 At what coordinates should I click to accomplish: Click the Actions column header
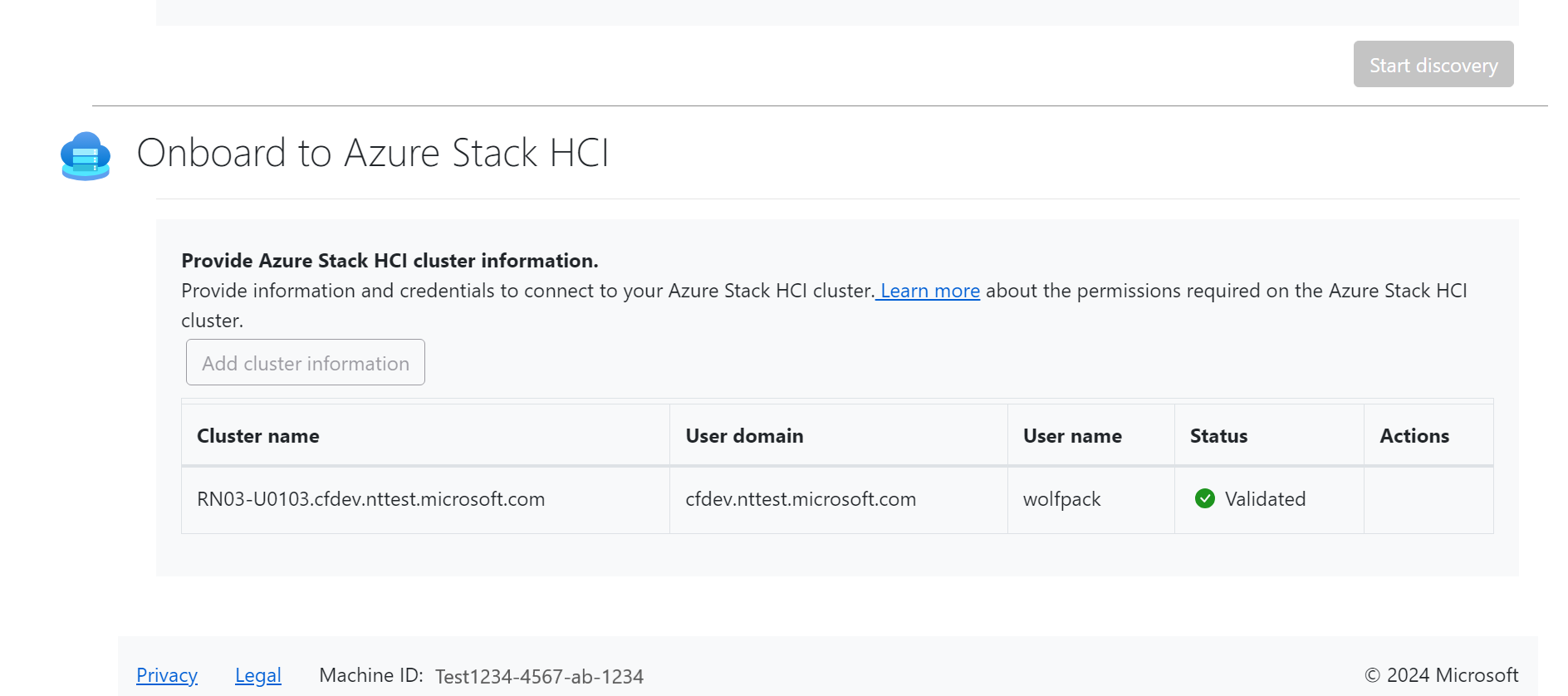pyautogui.click(x=1414, y=436)
